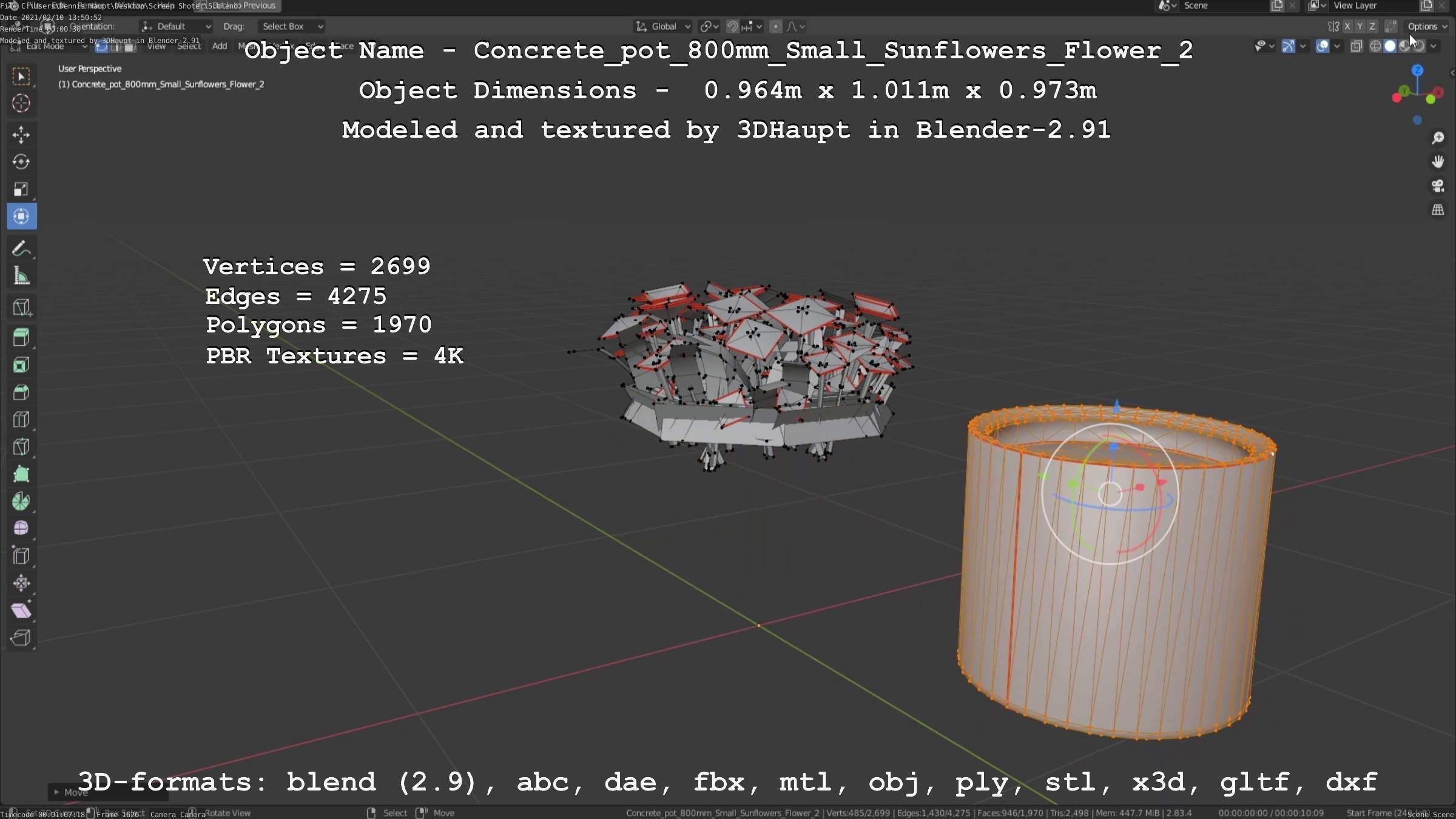Toggle proportional editing

point(775,27)
